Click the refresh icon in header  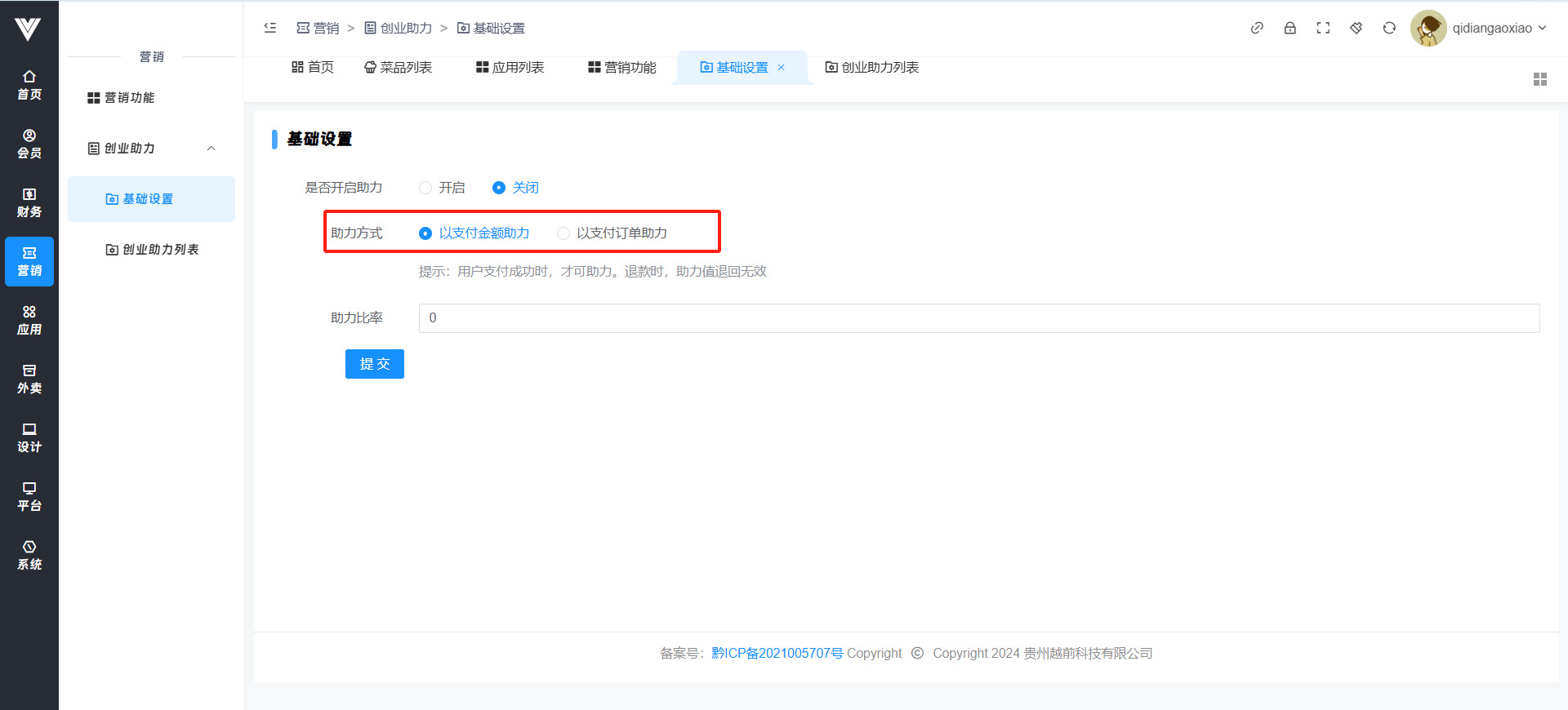click(x=1389, y=28)
